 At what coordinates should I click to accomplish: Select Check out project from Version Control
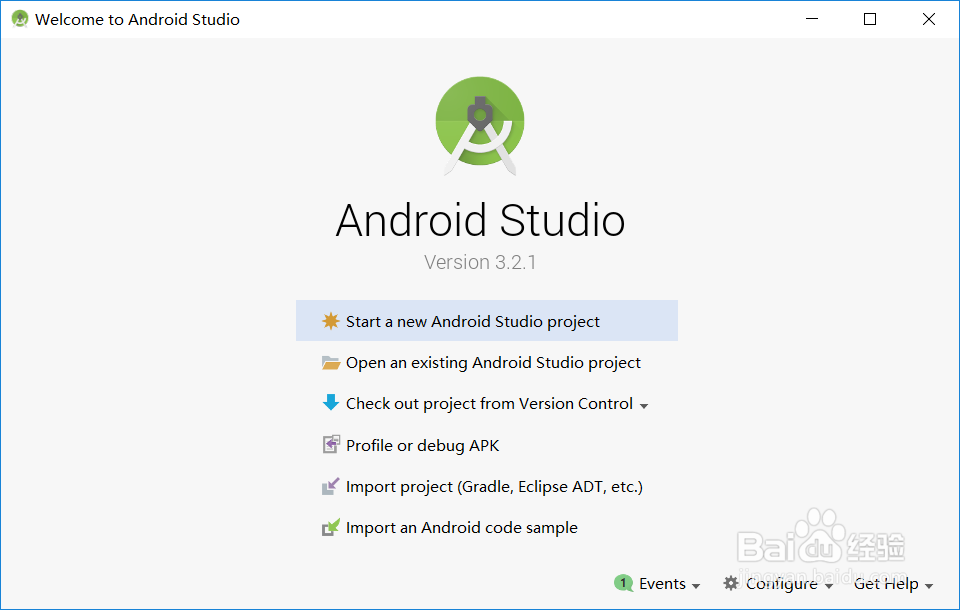[x=489, y=404]
